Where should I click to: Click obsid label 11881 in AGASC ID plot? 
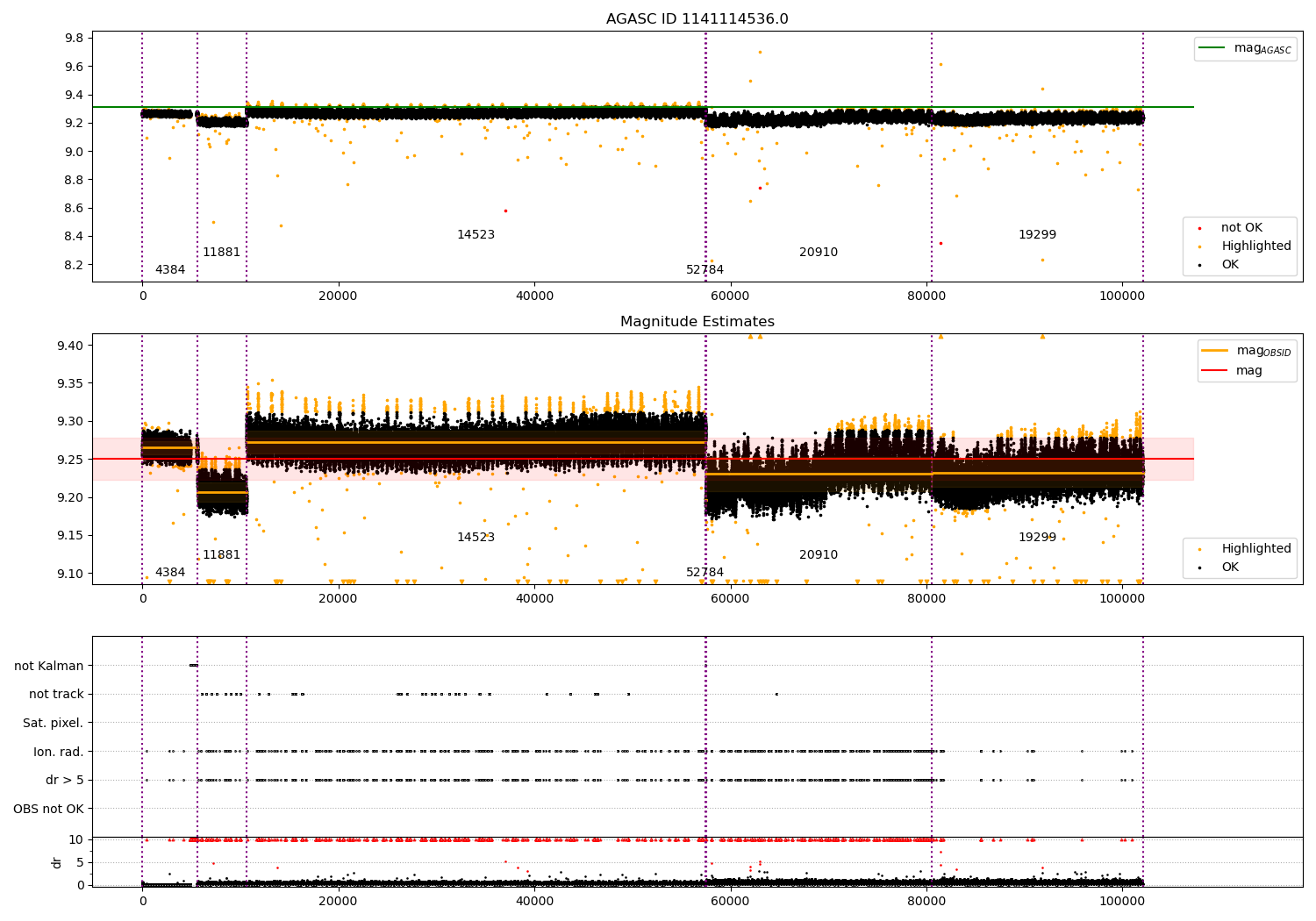[x=221, y=253]
